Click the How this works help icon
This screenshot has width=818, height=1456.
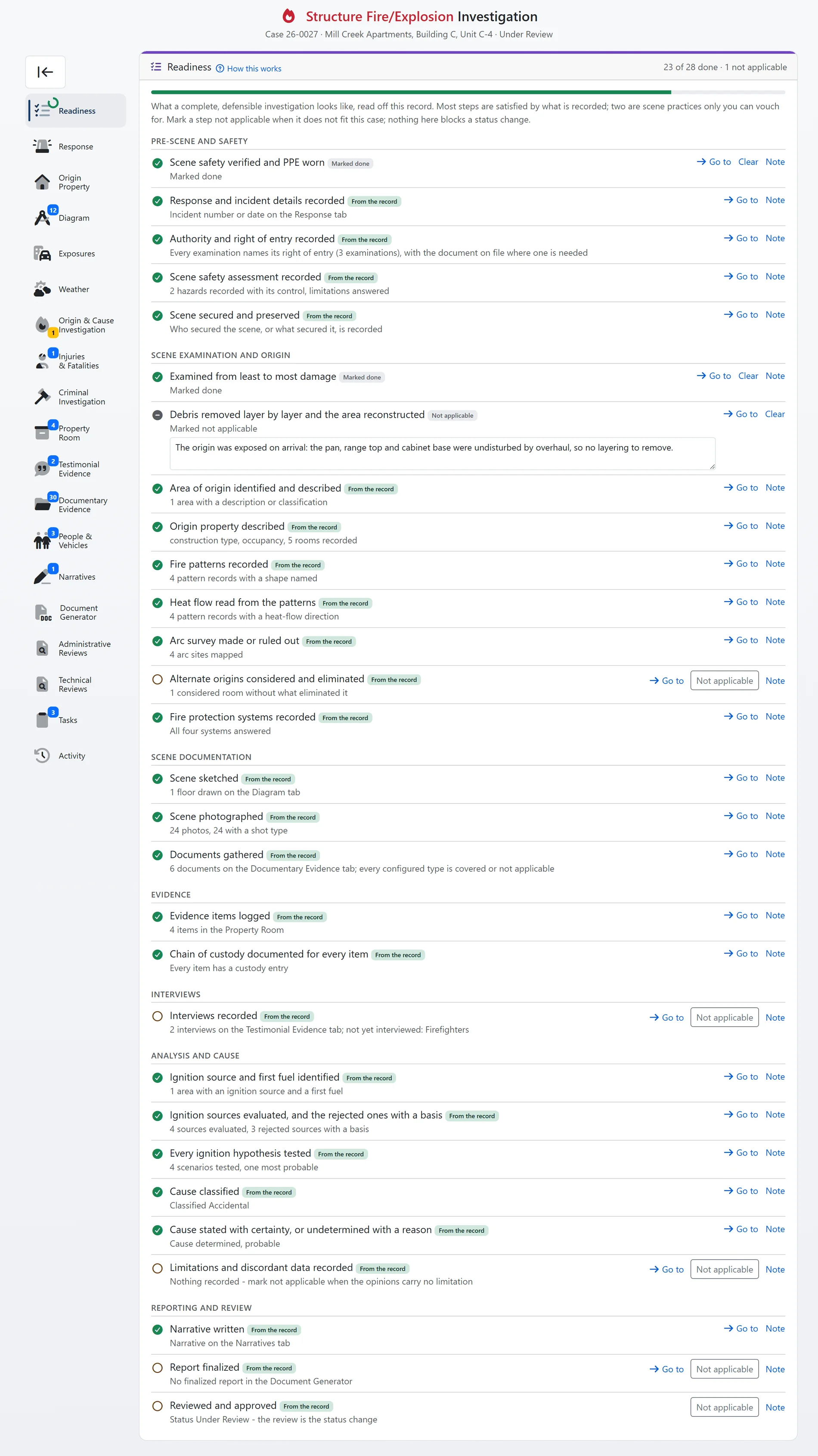click(220, 68)
